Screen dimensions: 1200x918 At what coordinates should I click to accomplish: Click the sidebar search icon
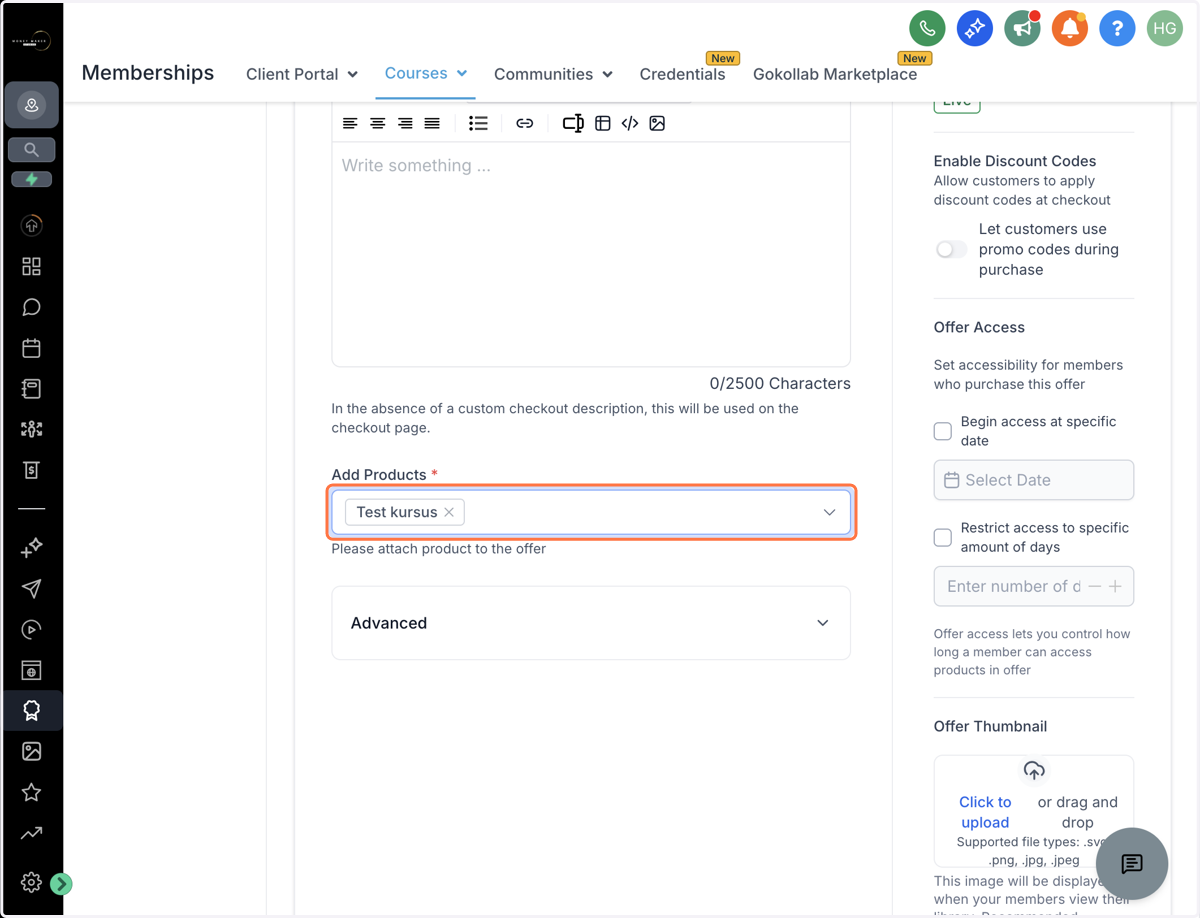pyautogui.click(x=32, y=150)
